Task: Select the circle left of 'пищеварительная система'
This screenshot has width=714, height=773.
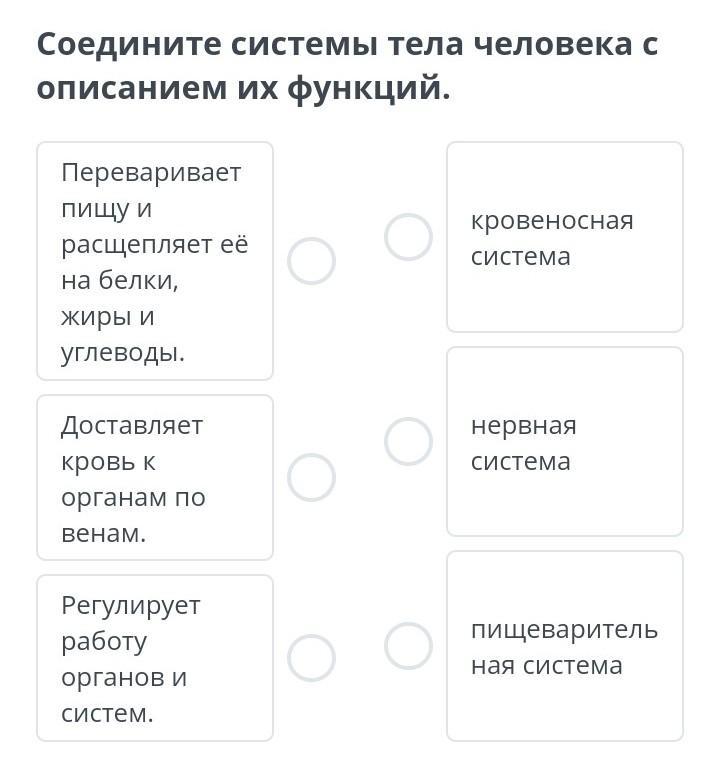Action: coord(408,646)
